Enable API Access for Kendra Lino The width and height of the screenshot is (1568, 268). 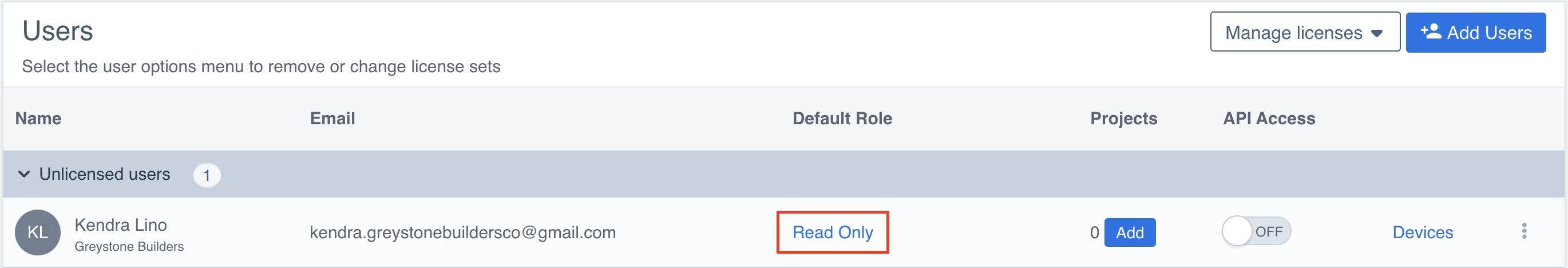tap(1256, 231)
